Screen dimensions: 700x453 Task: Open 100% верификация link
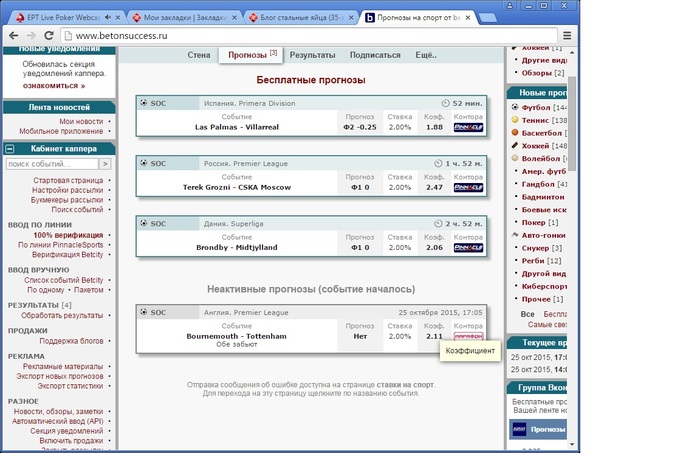pyautogui.click(x=68, y=235)
